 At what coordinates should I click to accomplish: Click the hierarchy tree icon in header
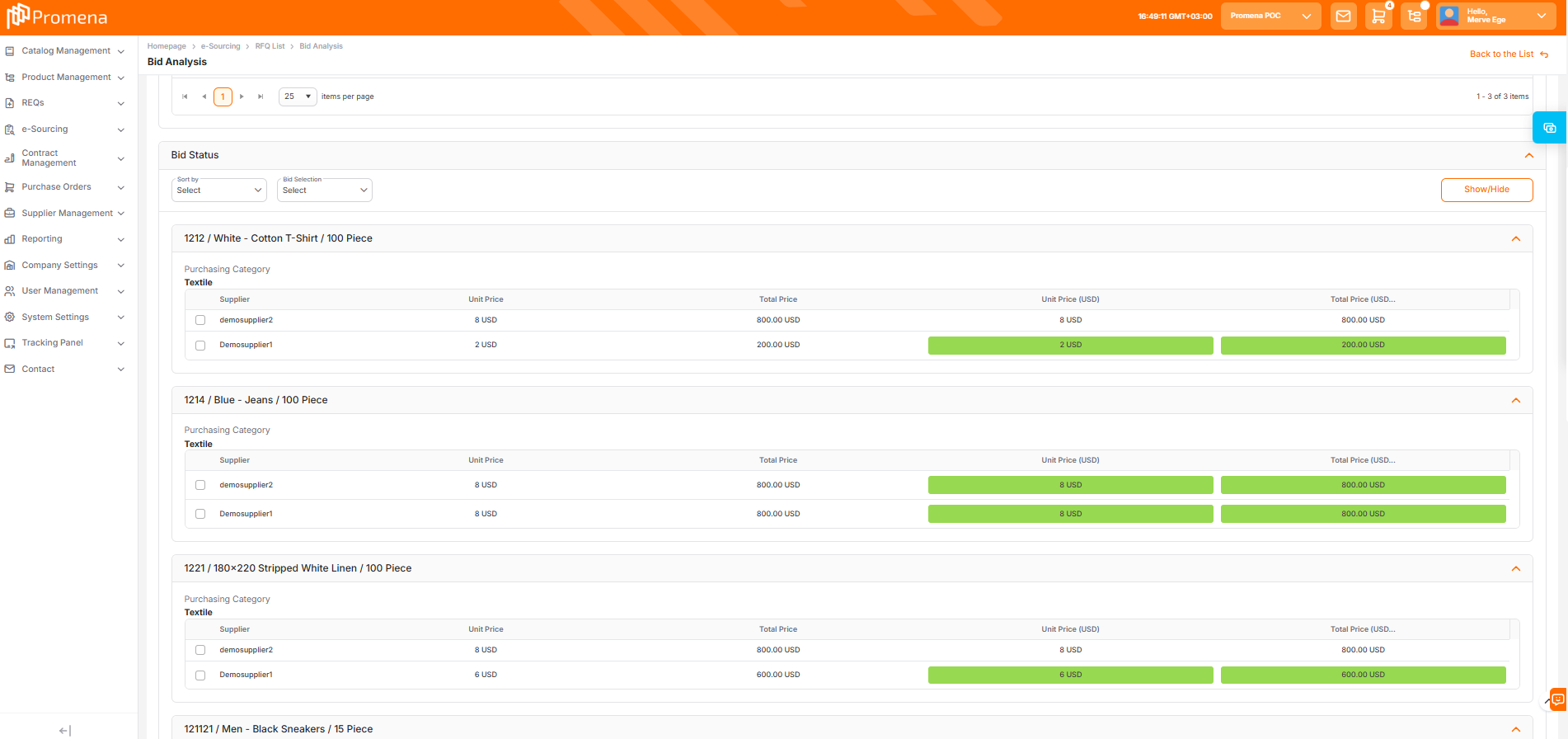(x=1415, y=16)
